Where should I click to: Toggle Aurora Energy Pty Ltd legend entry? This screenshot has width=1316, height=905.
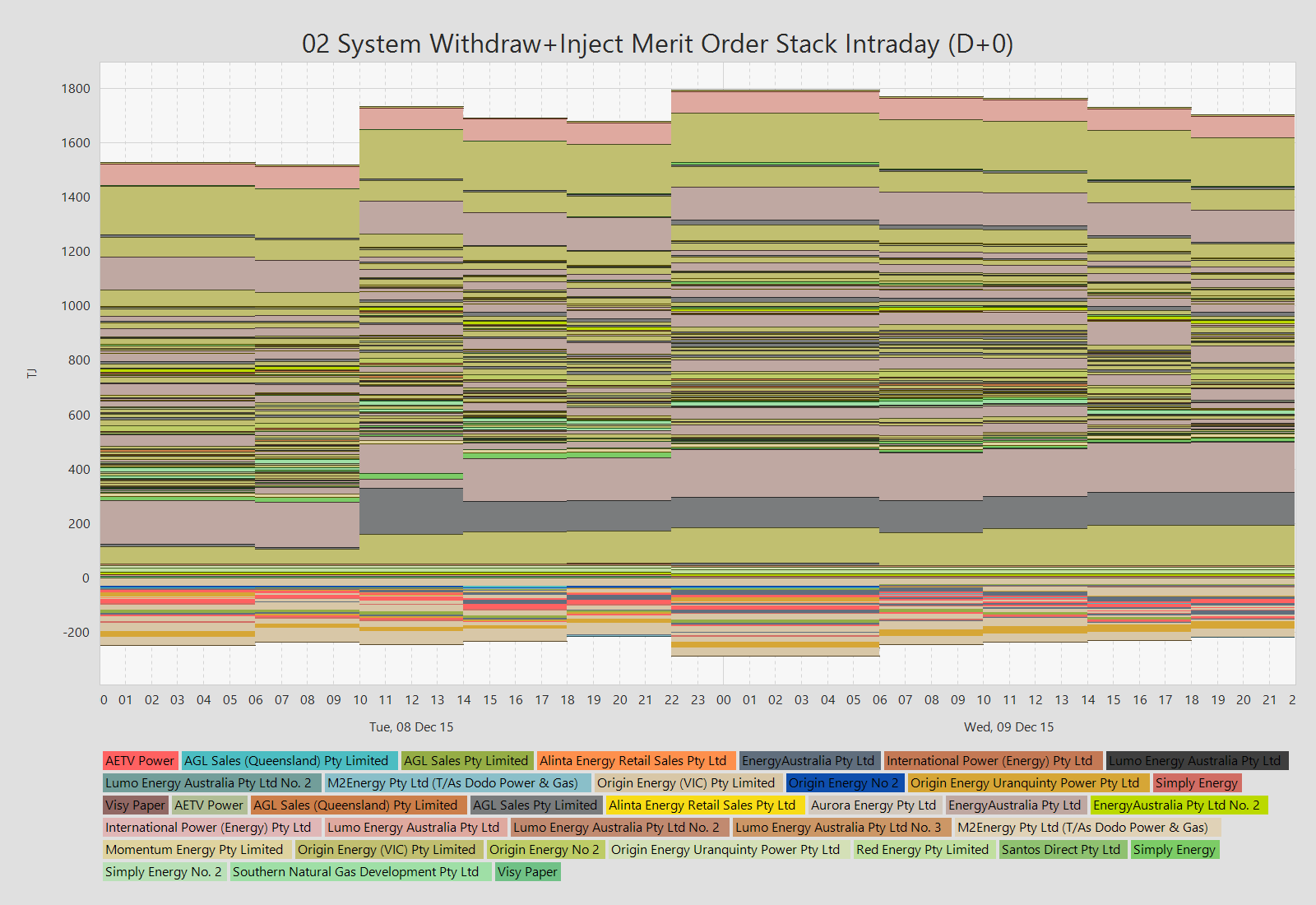[873, 805]
